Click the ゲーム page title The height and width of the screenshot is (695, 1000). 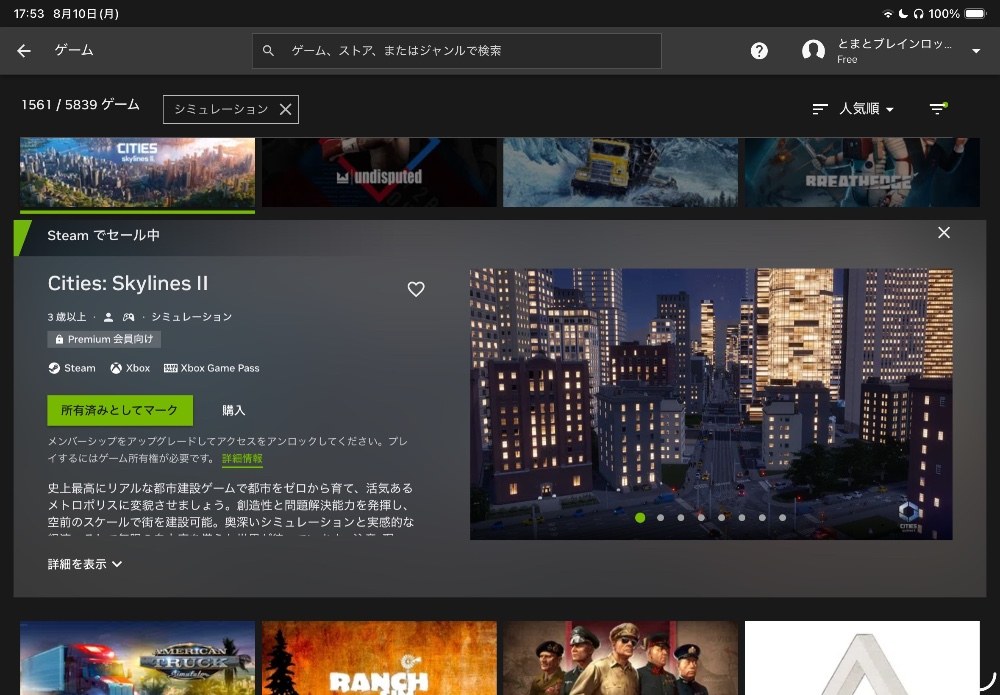74,50
